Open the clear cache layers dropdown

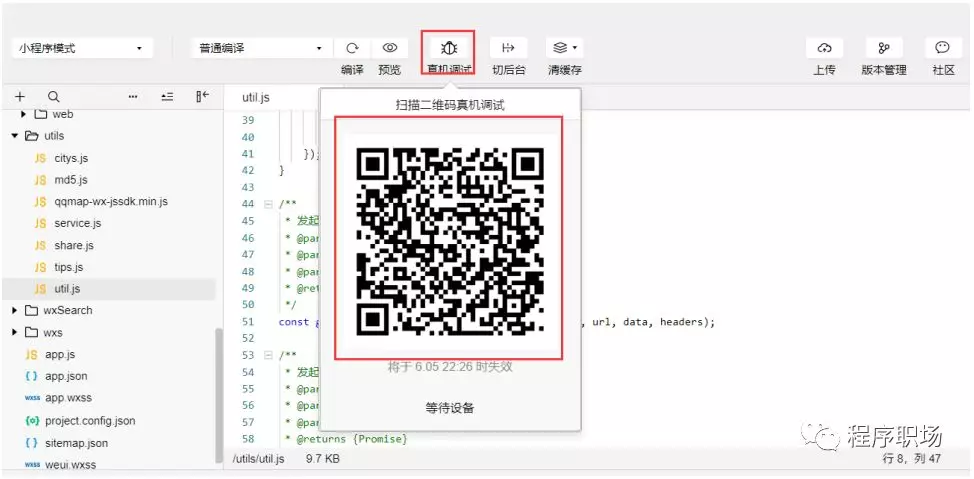[565, 48]
